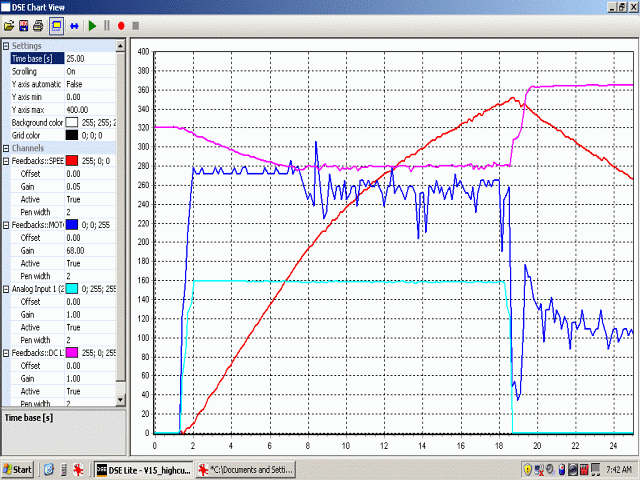The height and width of the screenshot is (480, 640).
Task: Pause charting with the pause button
Action: pos(107,24)
